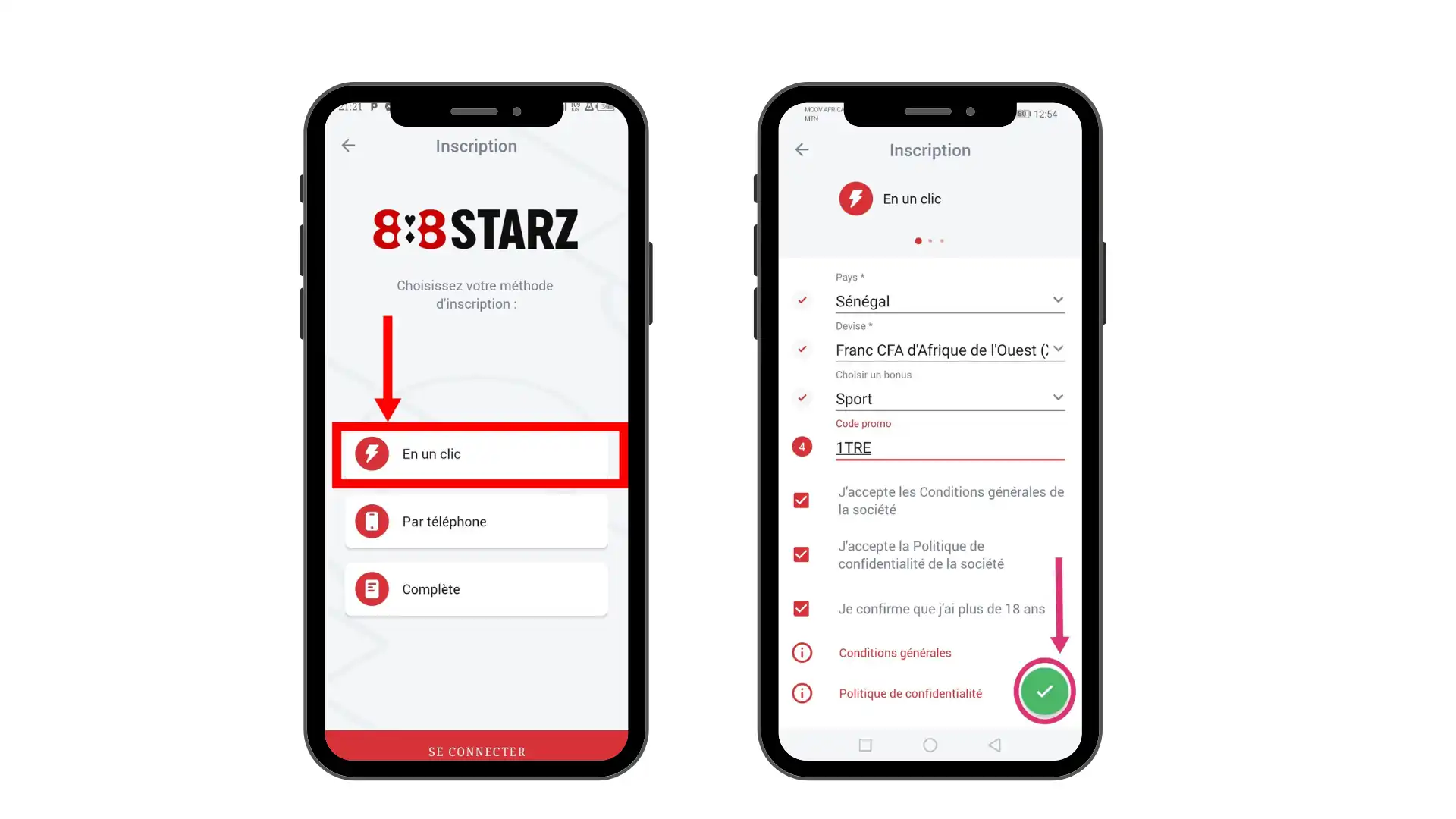Expand the Pays 'Sénégal' dropdown
The width and height of the screenshot is (1456, 819).
coord(1057,300)
